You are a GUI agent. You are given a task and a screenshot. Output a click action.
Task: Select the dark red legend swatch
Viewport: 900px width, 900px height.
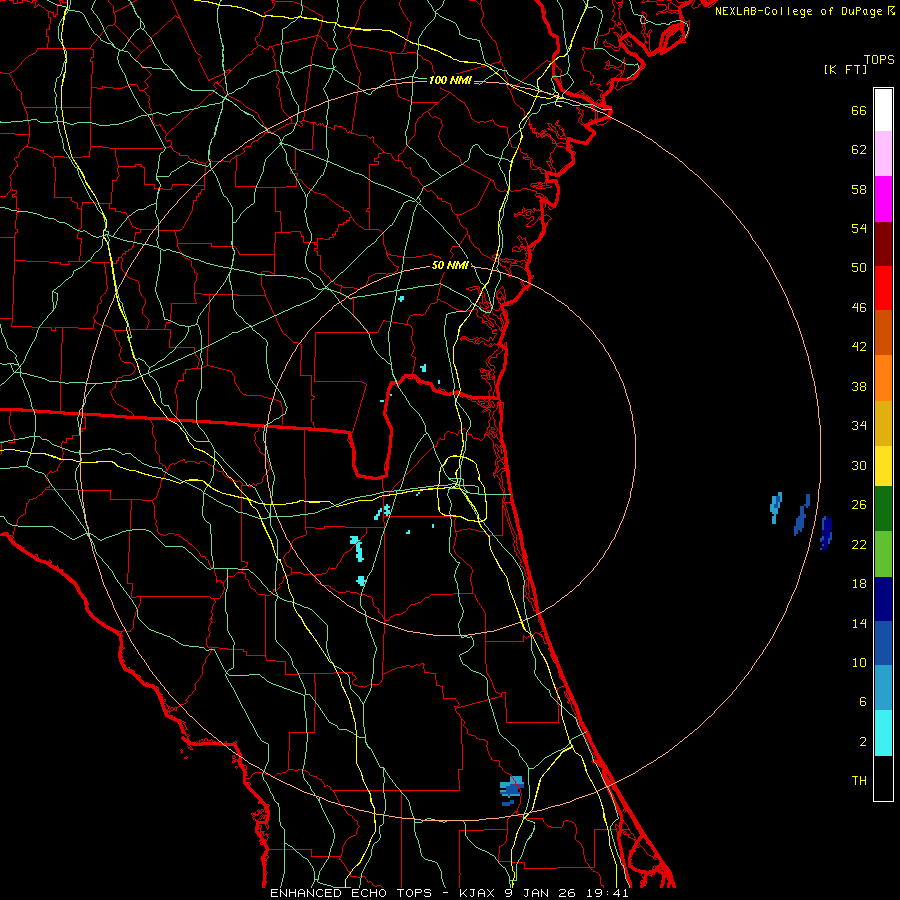tap(883, 244)
